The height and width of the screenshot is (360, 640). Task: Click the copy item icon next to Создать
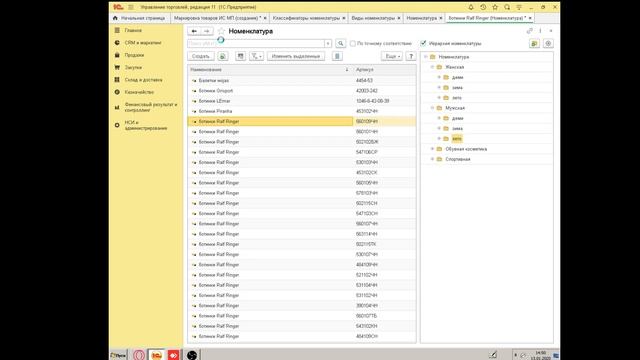pyautogui.click(x=222, y=56)
